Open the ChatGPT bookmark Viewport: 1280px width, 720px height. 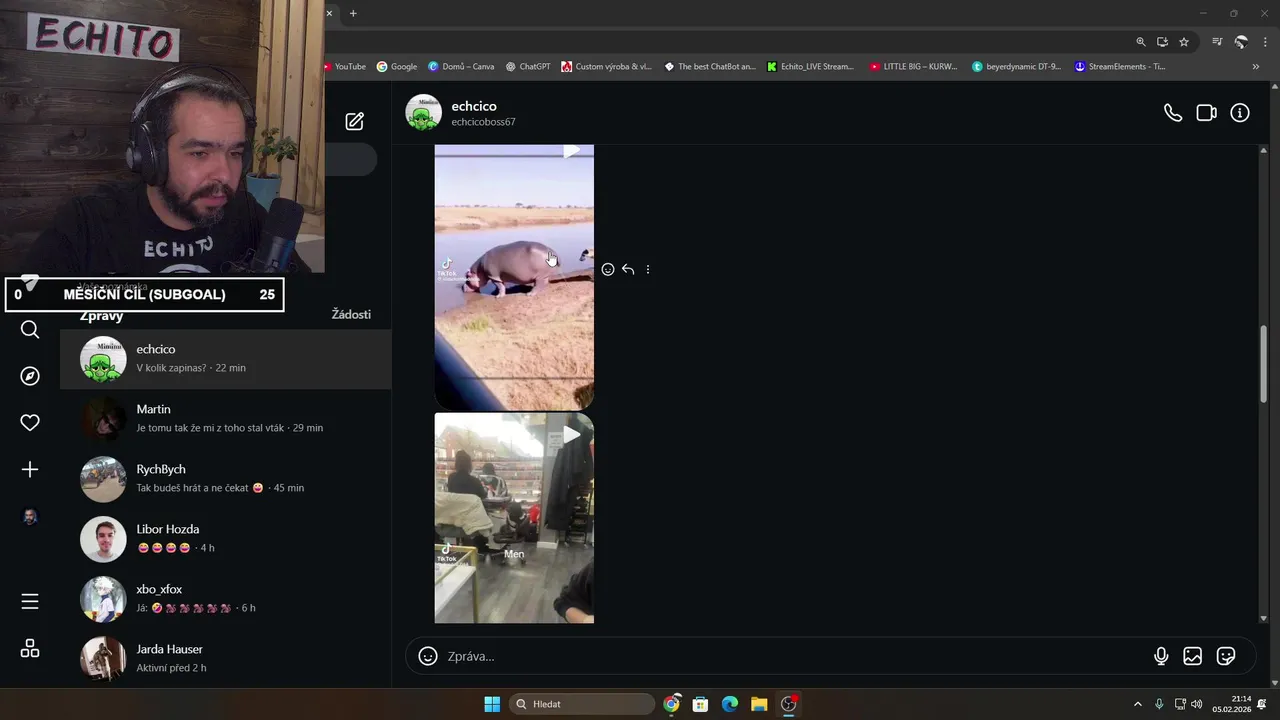click(528, 67)
